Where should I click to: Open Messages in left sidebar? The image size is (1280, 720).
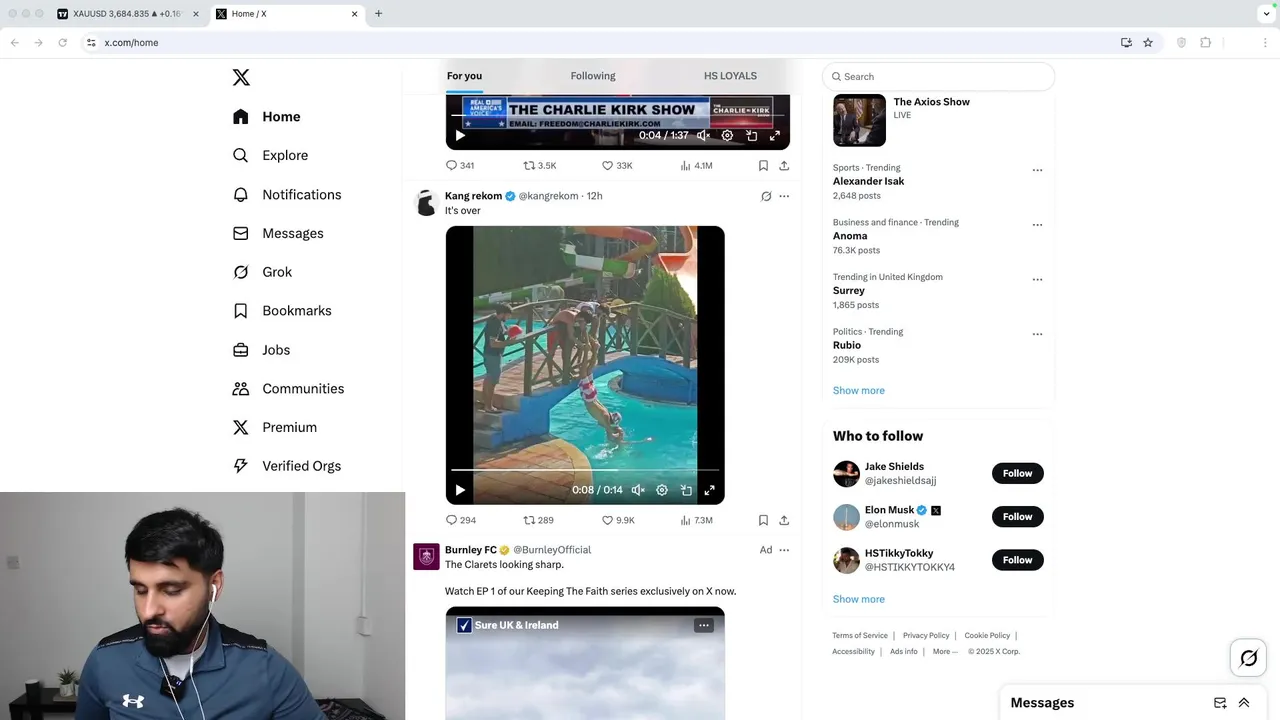click(278, 233)
